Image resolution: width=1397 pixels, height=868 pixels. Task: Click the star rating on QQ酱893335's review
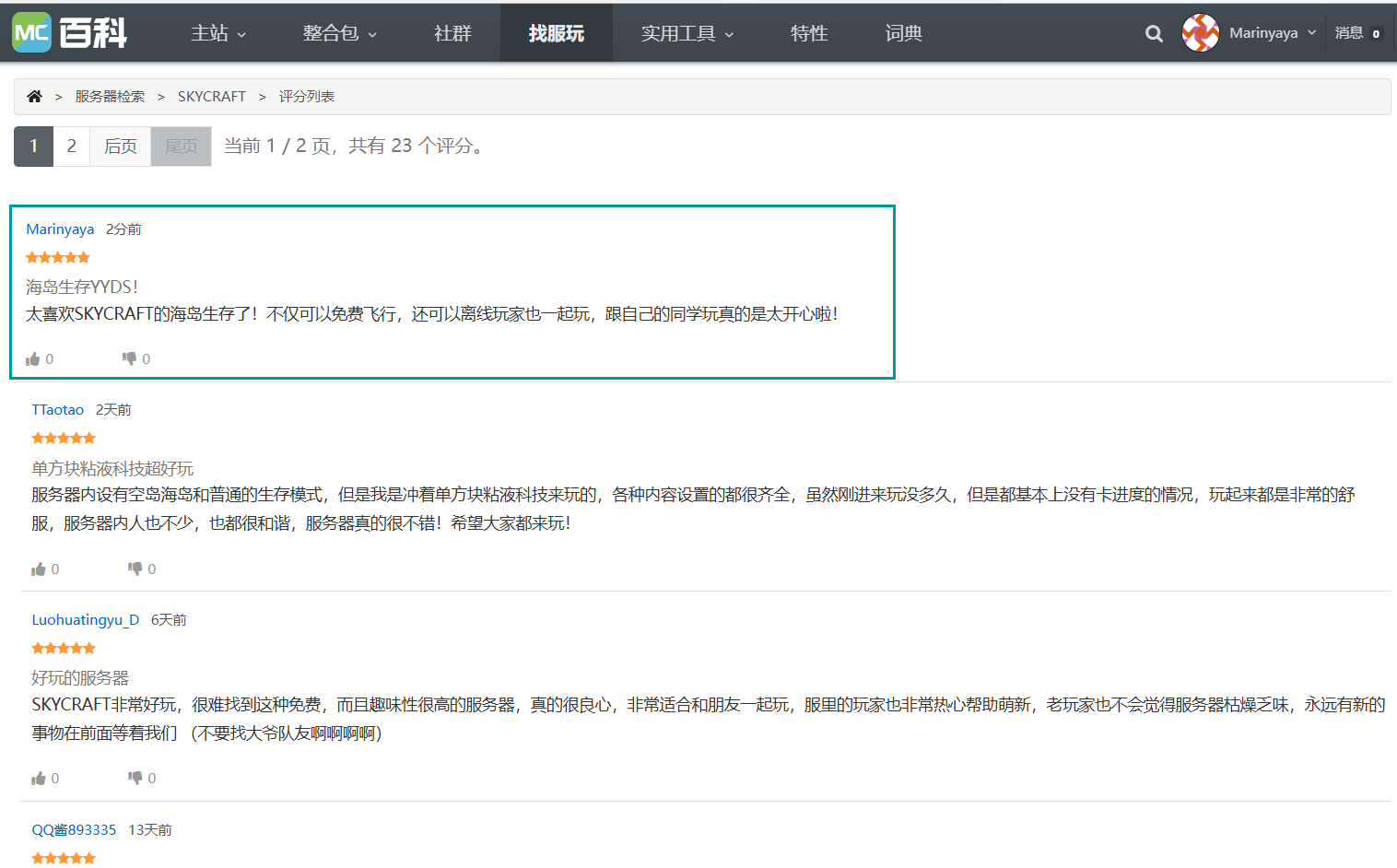tap(64, 858)
